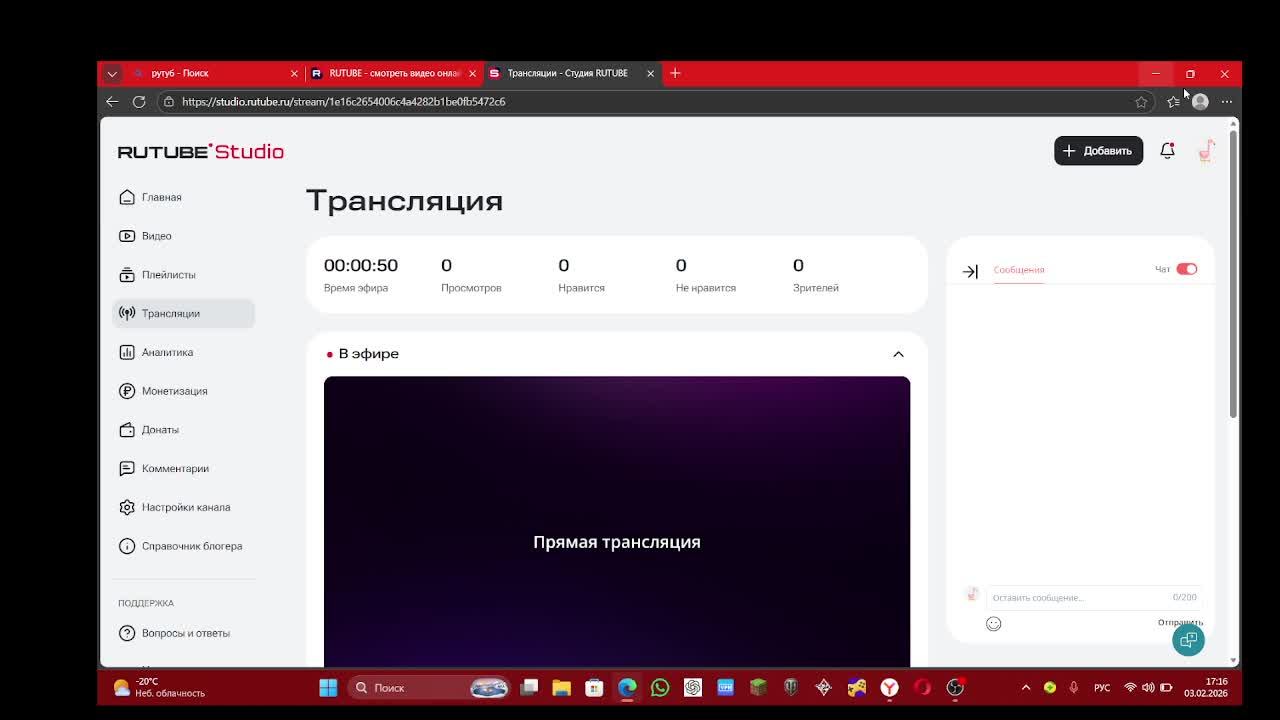1280x720 pixels.
Task: Click the browser back arrow
Action: (112, 101)
